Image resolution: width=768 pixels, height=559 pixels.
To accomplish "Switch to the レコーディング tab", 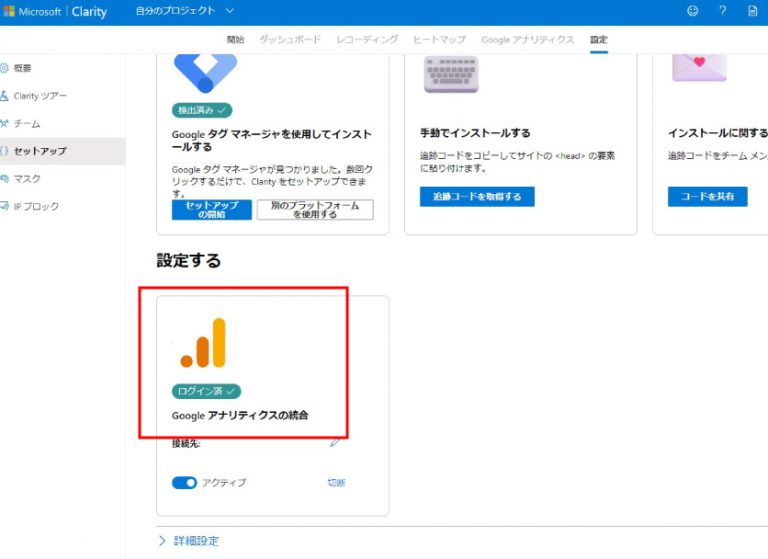I will tap(367, 40).
